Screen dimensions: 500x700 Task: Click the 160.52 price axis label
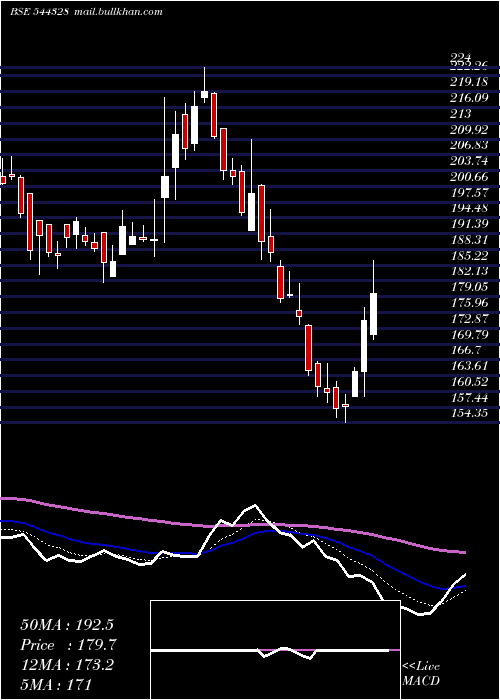coord(469,382)
